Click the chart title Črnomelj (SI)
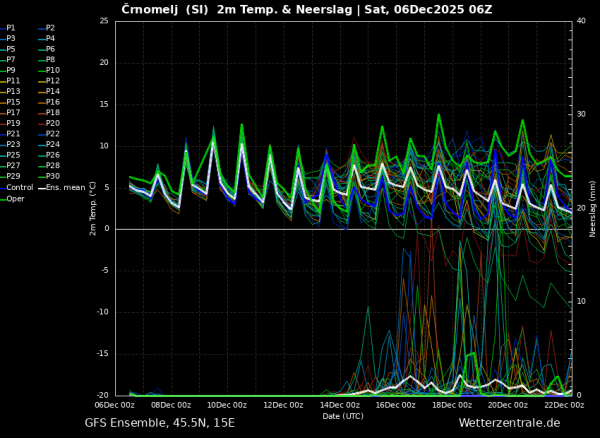 point(166,9)
